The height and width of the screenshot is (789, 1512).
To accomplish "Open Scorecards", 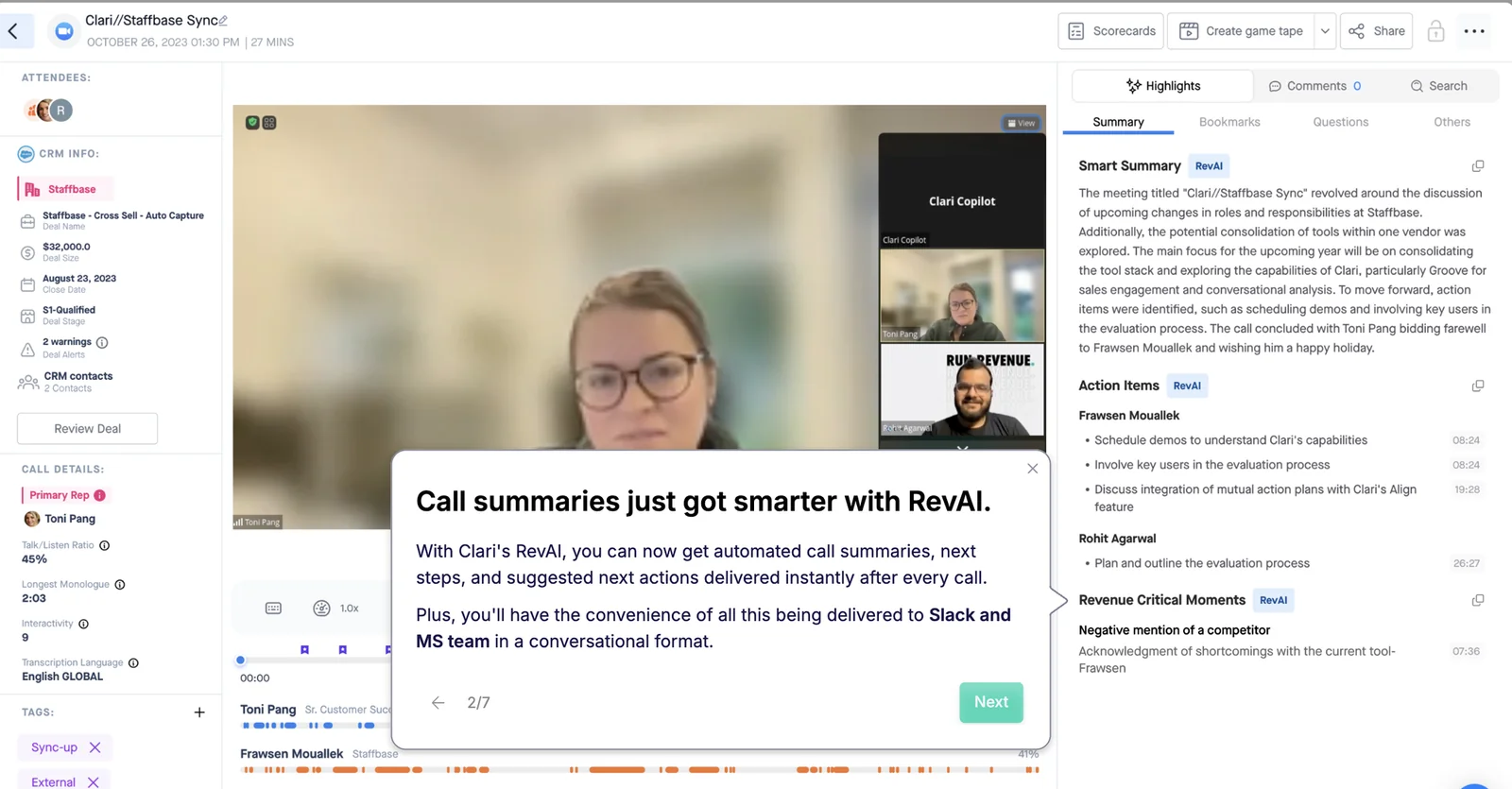I will 1111,31.
